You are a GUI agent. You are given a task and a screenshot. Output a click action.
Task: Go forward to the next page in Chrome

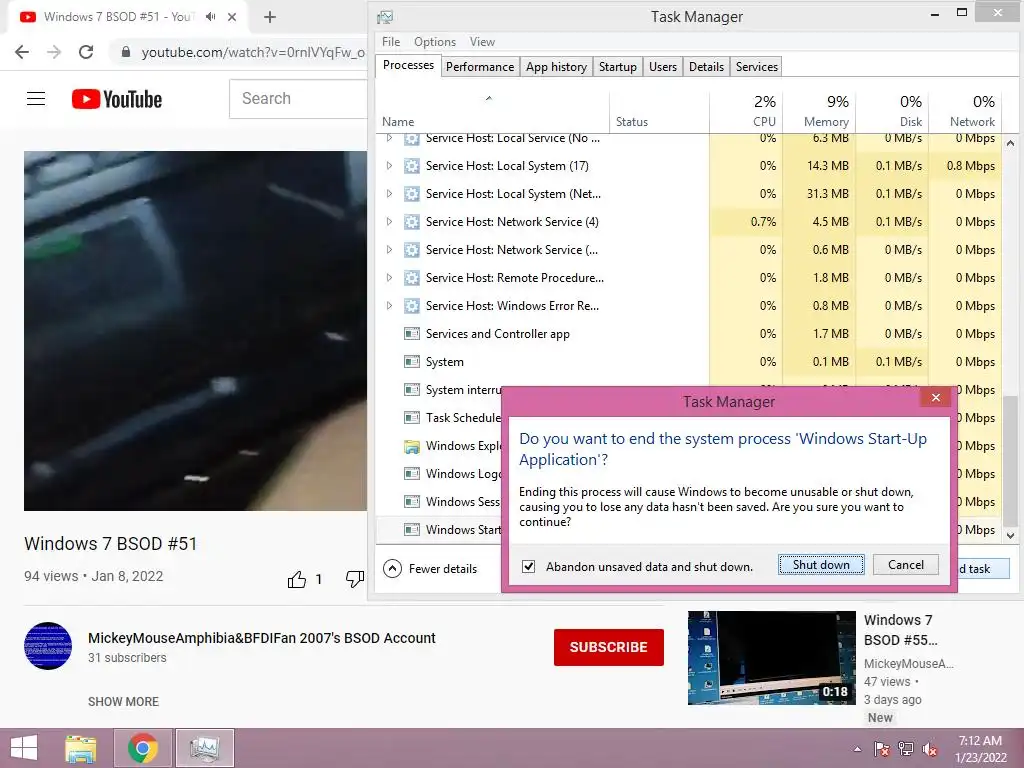click(54, 52)
